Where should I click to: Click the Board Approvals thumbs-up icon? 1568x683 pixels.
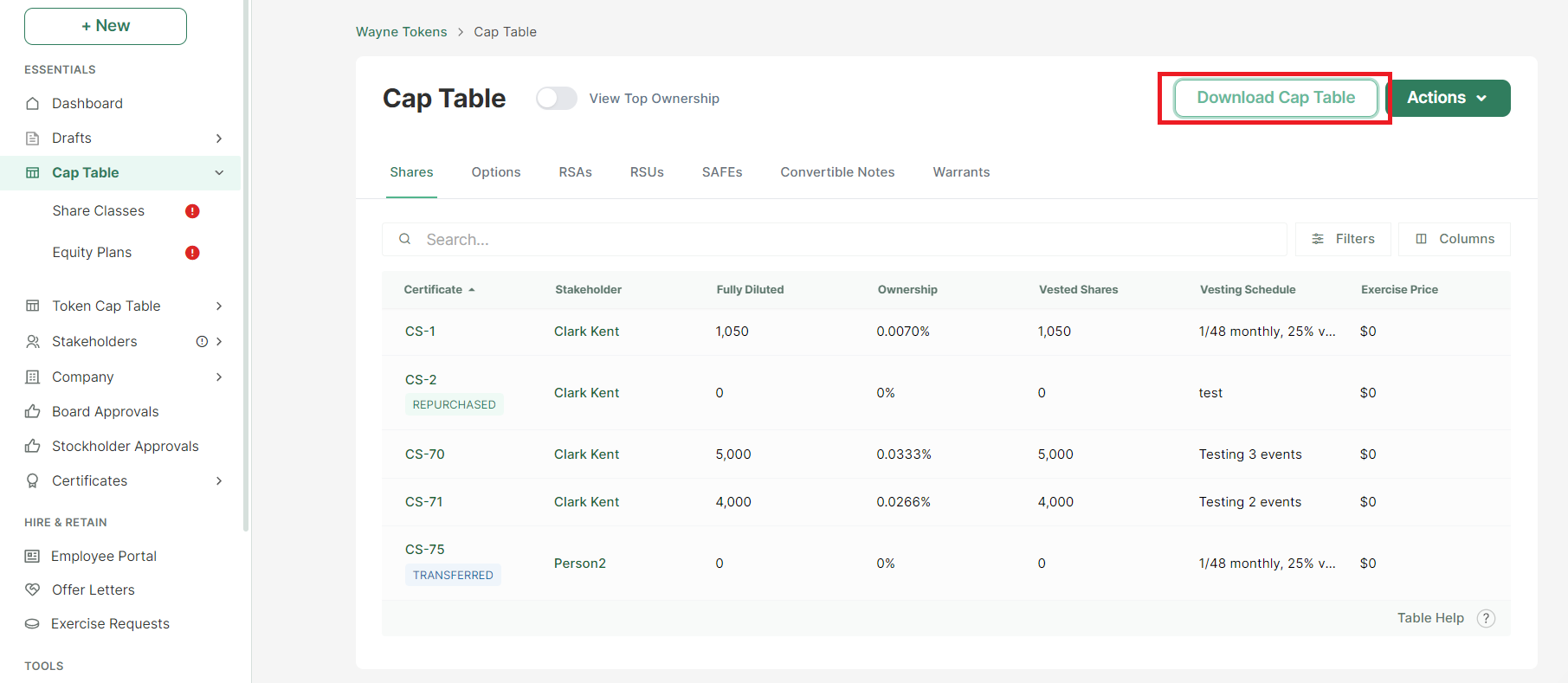coord(32,411)
